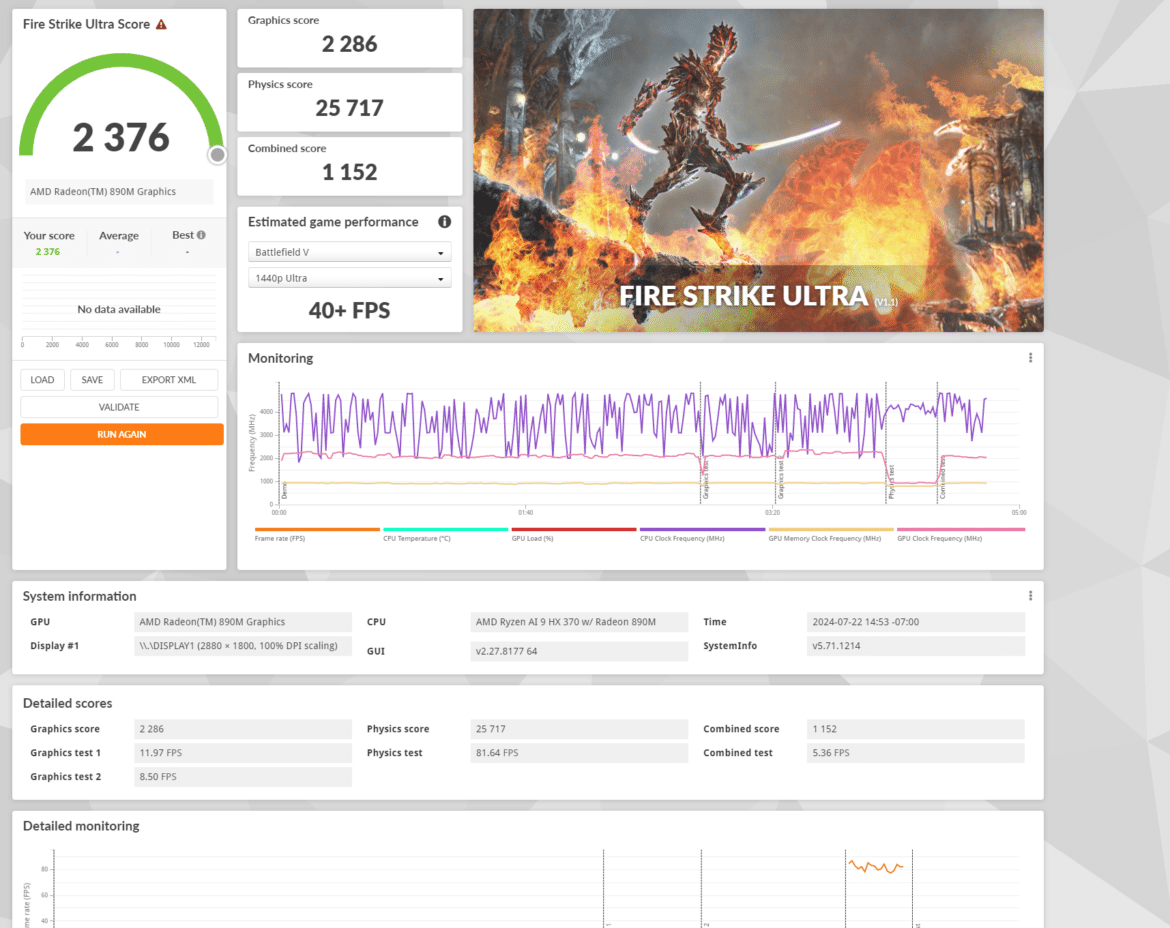Click the SystemInfo version v5.71.1214
The image size is (1170, 928).
coord(916,646)
